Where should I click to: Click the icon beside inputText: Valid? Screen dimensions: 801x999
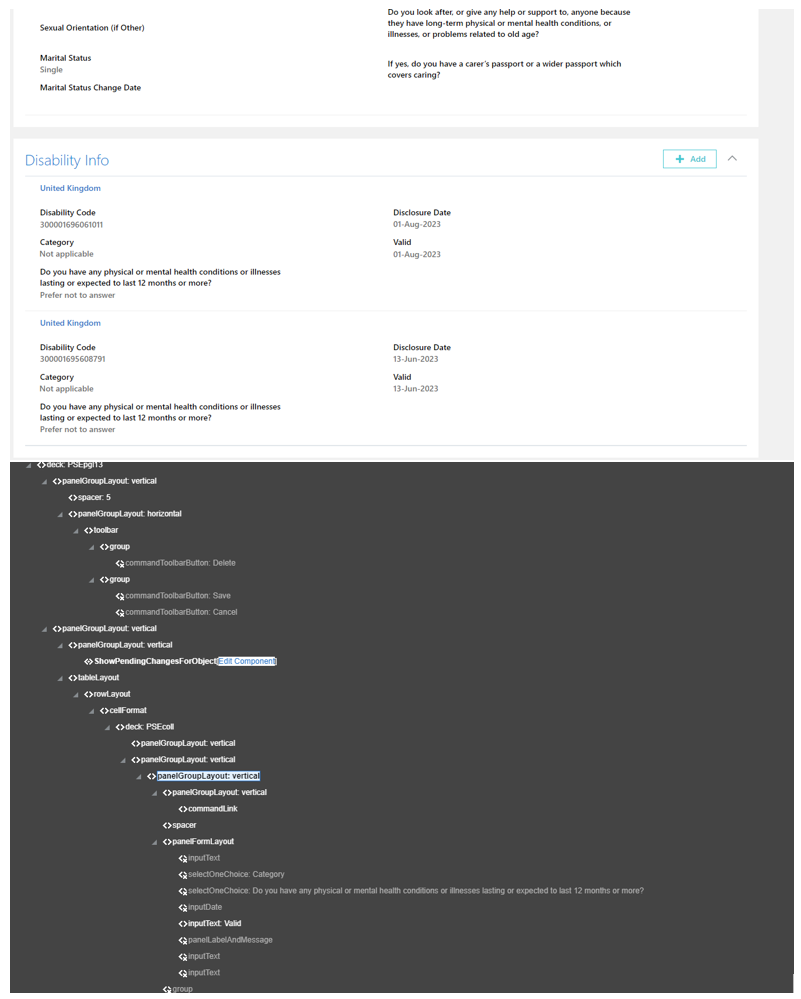(183, 924)
